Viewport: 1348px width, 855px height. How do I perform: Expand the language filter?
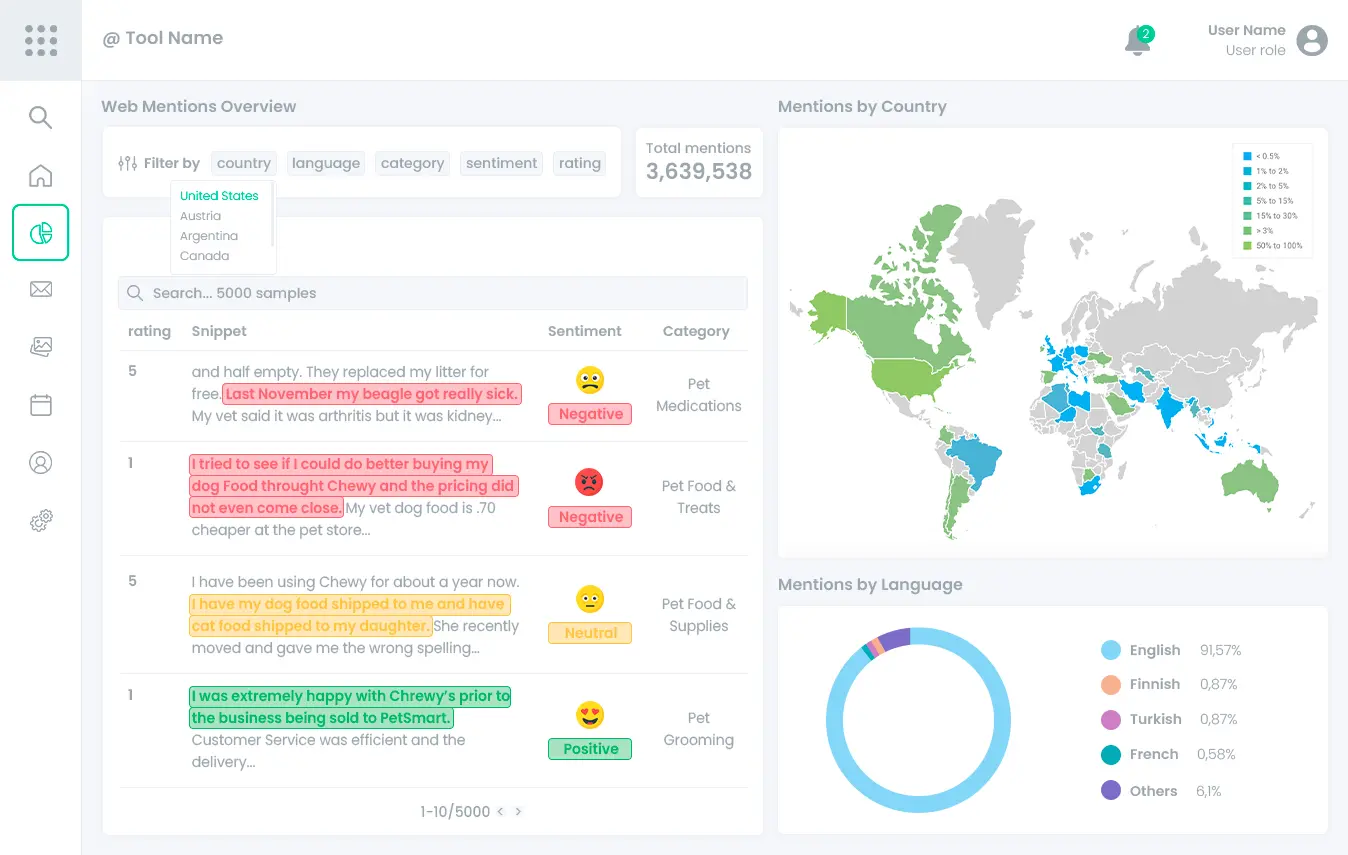point(326,163)
